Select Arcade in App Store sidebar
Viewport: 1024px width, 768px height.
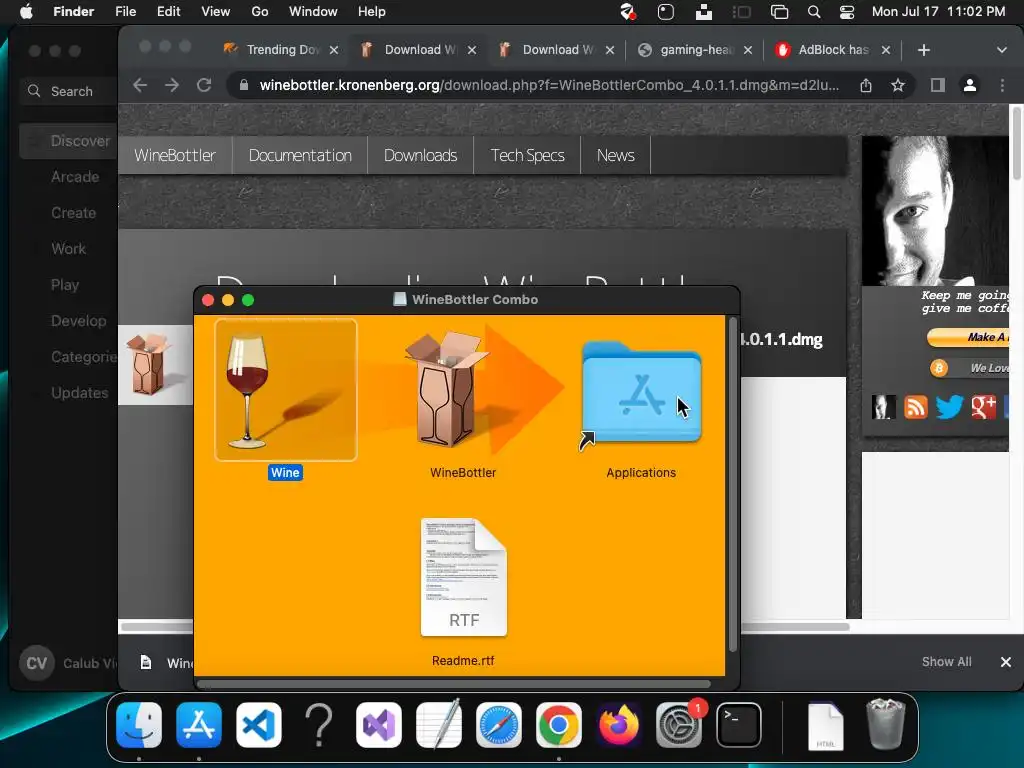75,176
